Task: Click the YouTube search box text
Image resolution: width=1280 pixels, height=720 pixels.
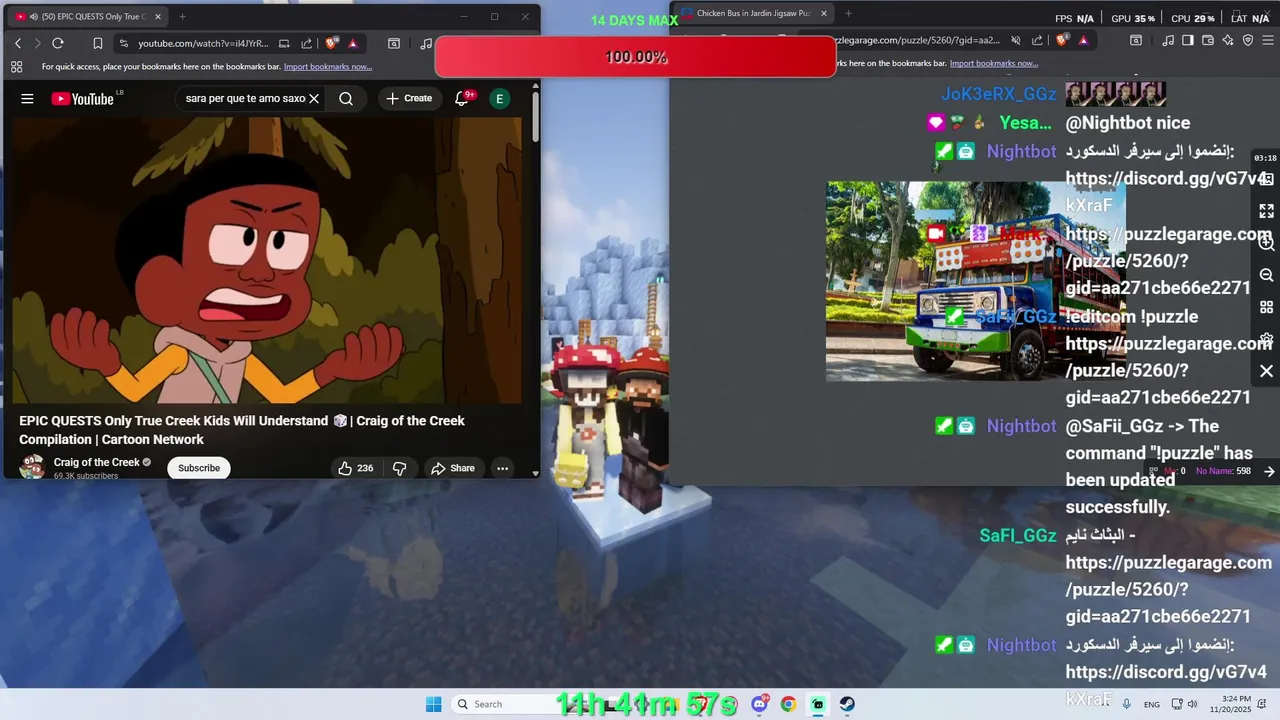Action: coord(245,98)
